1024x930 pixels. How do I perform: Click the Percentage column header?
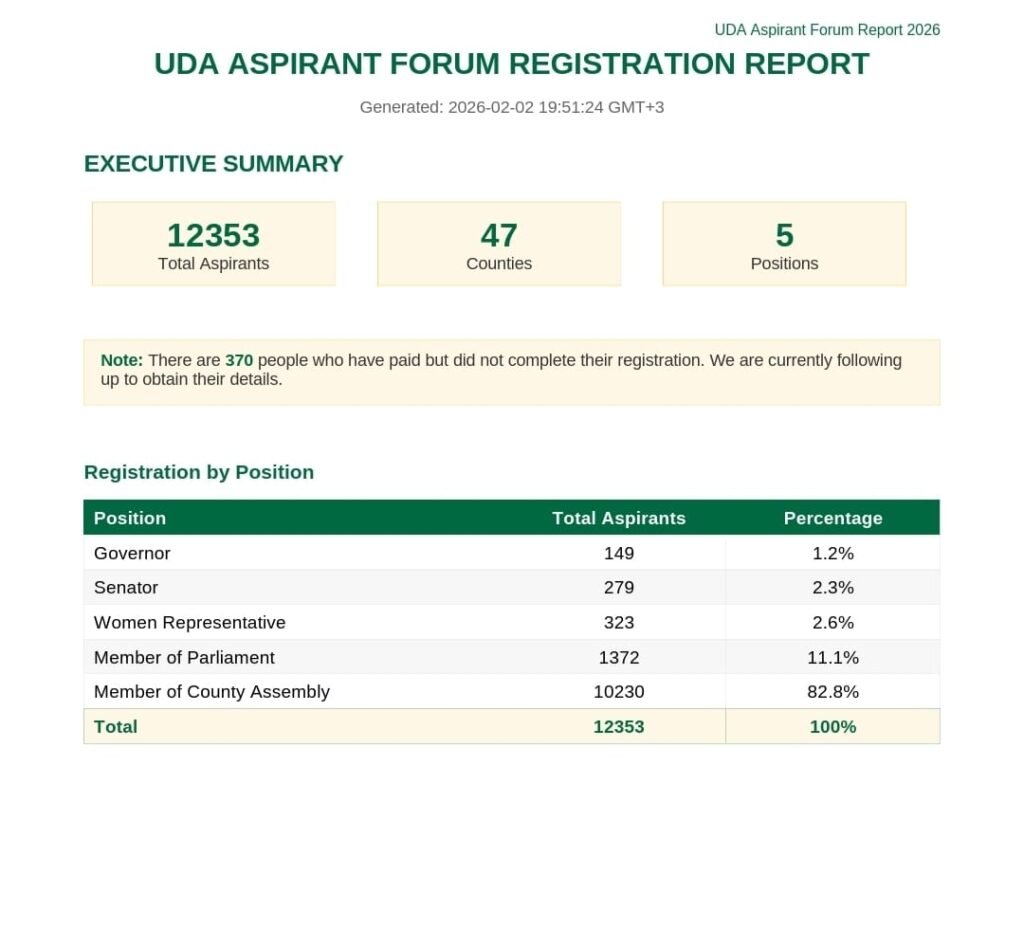coord(832,518)
